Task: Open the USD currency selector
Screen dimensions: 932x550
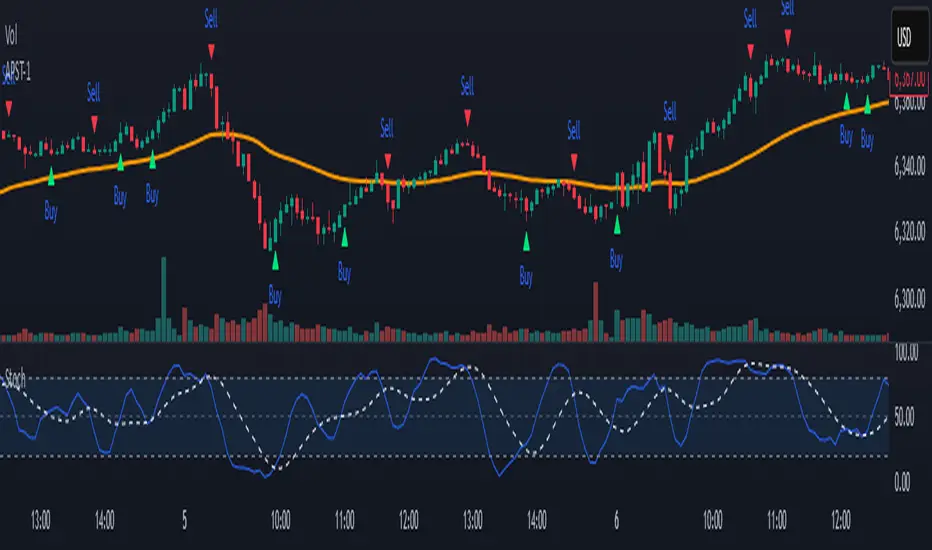Action: click(x=908, y=37)
